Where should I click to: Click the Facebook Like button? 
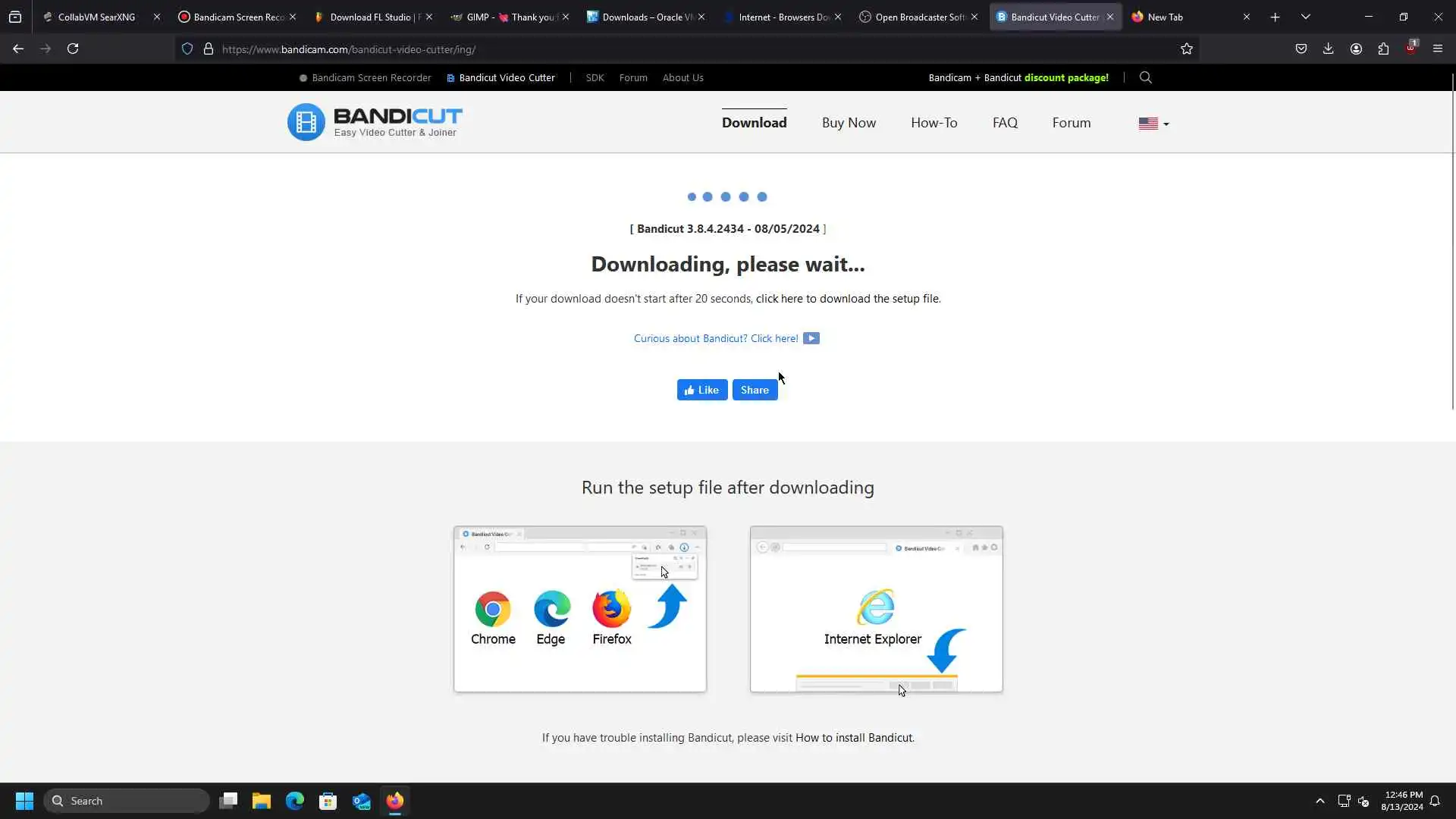(701, 390)
